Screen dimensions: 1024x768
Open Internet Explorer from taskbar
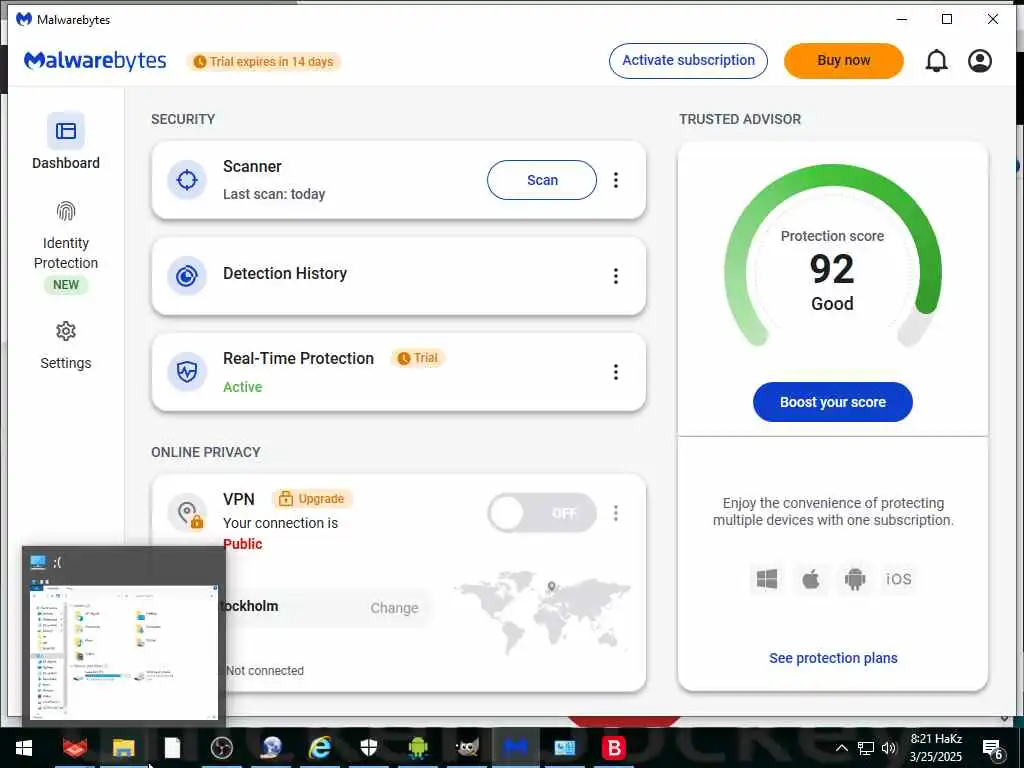[319, 748]
